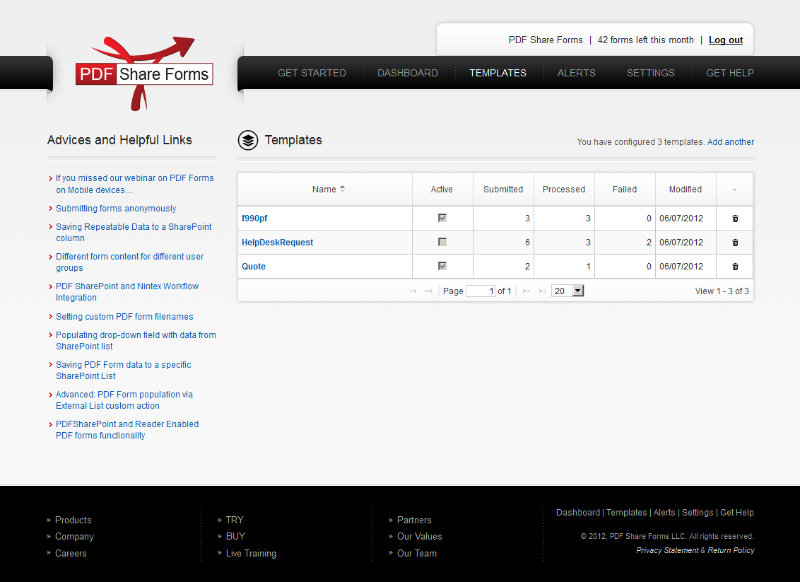
Task: Open the HelpDeskRequest template
Action: pos(277,242)
